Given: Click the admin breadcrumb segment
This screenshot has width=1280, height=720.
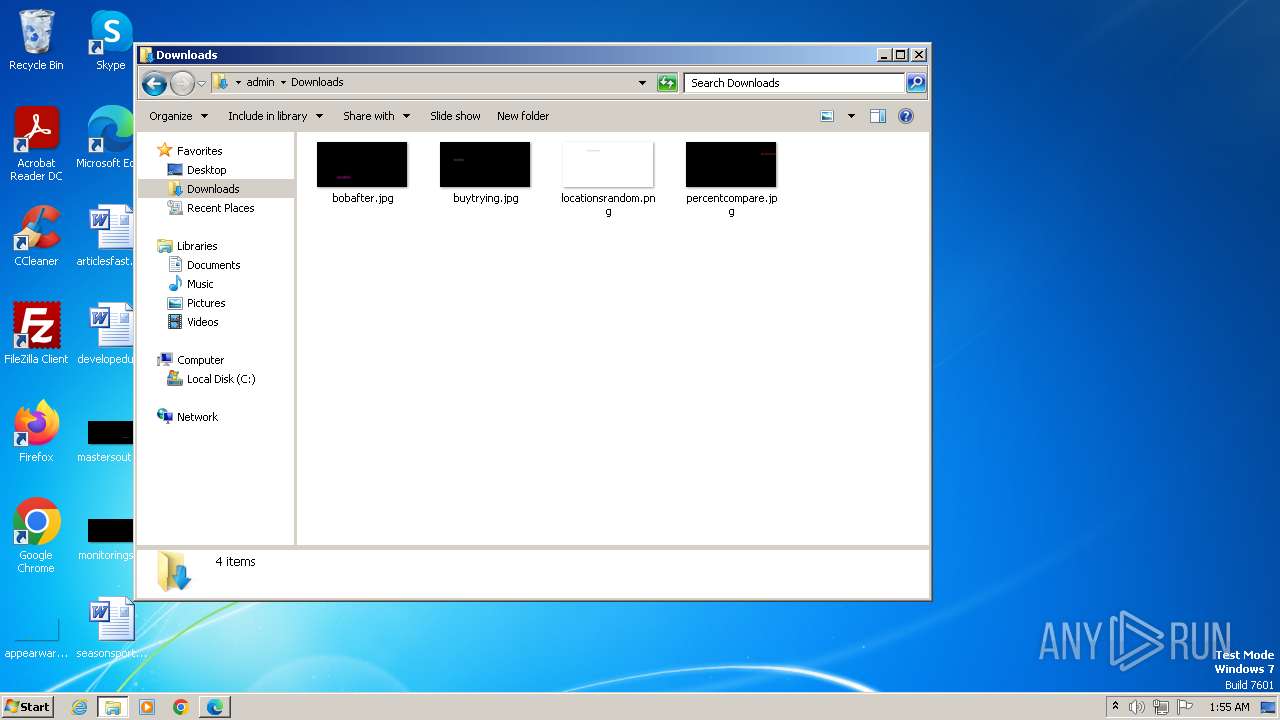Looking at the screenshot, I should click(260, 82).
